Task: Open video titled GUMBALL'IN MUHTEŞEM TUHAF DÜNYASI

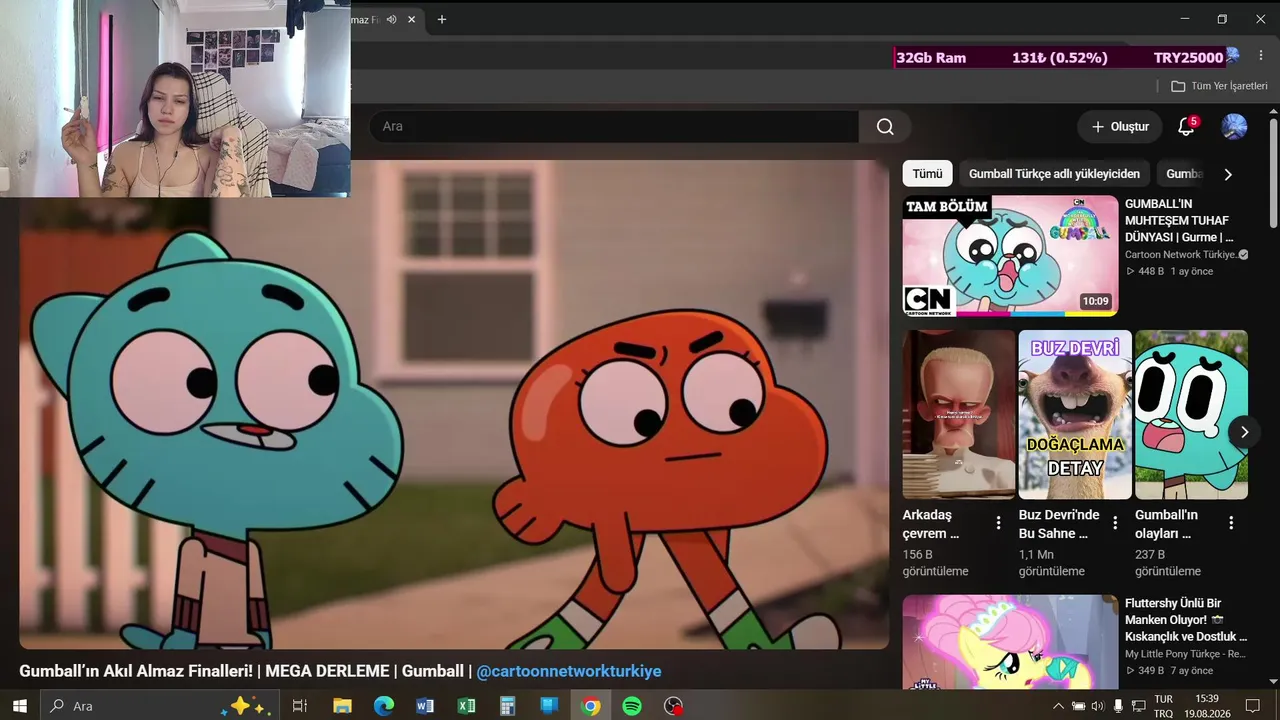Action: click(x=1181, y=220)
